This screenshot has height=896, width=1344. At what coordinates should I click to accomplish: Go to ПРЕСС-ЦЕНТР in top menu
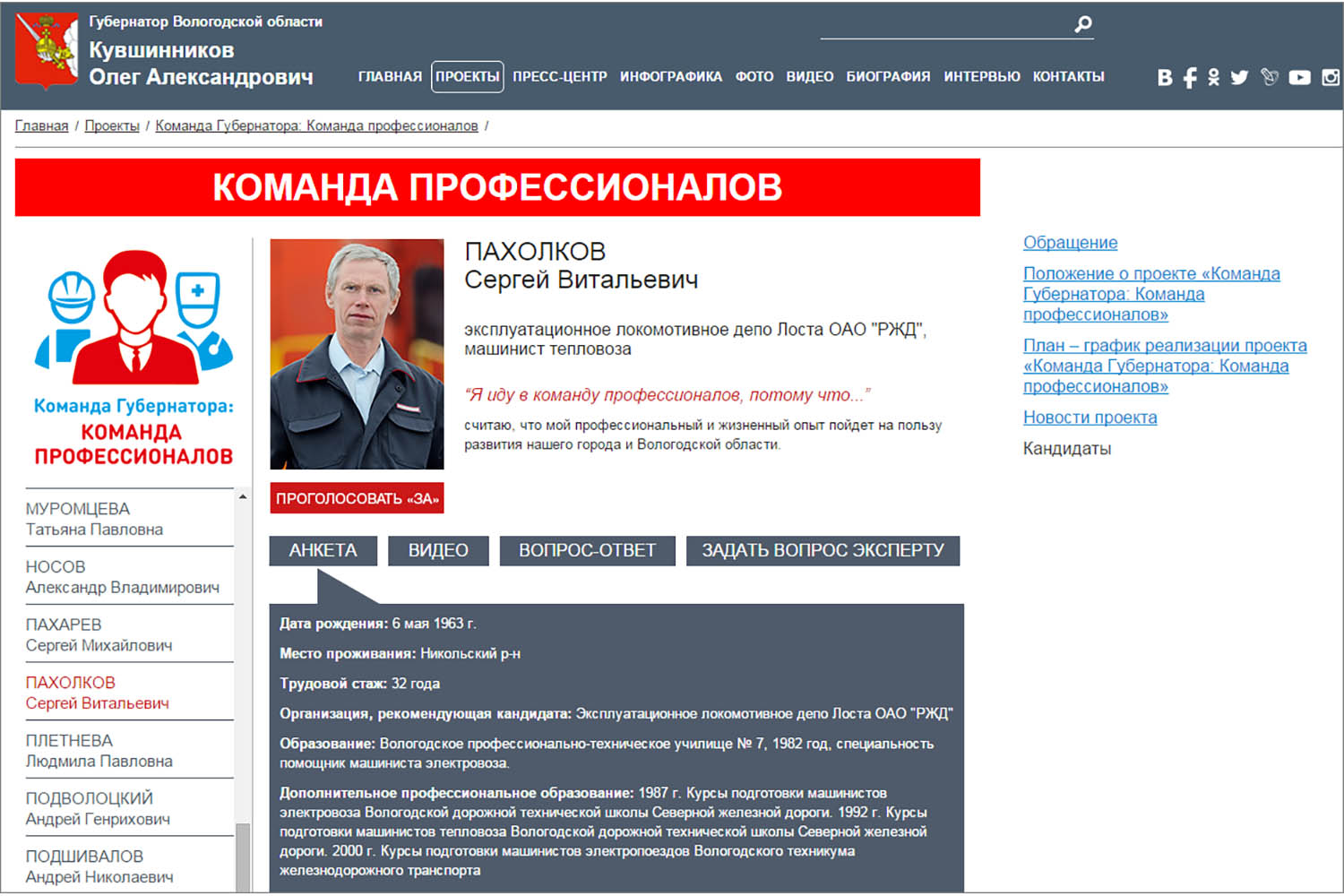pos(559,77)
